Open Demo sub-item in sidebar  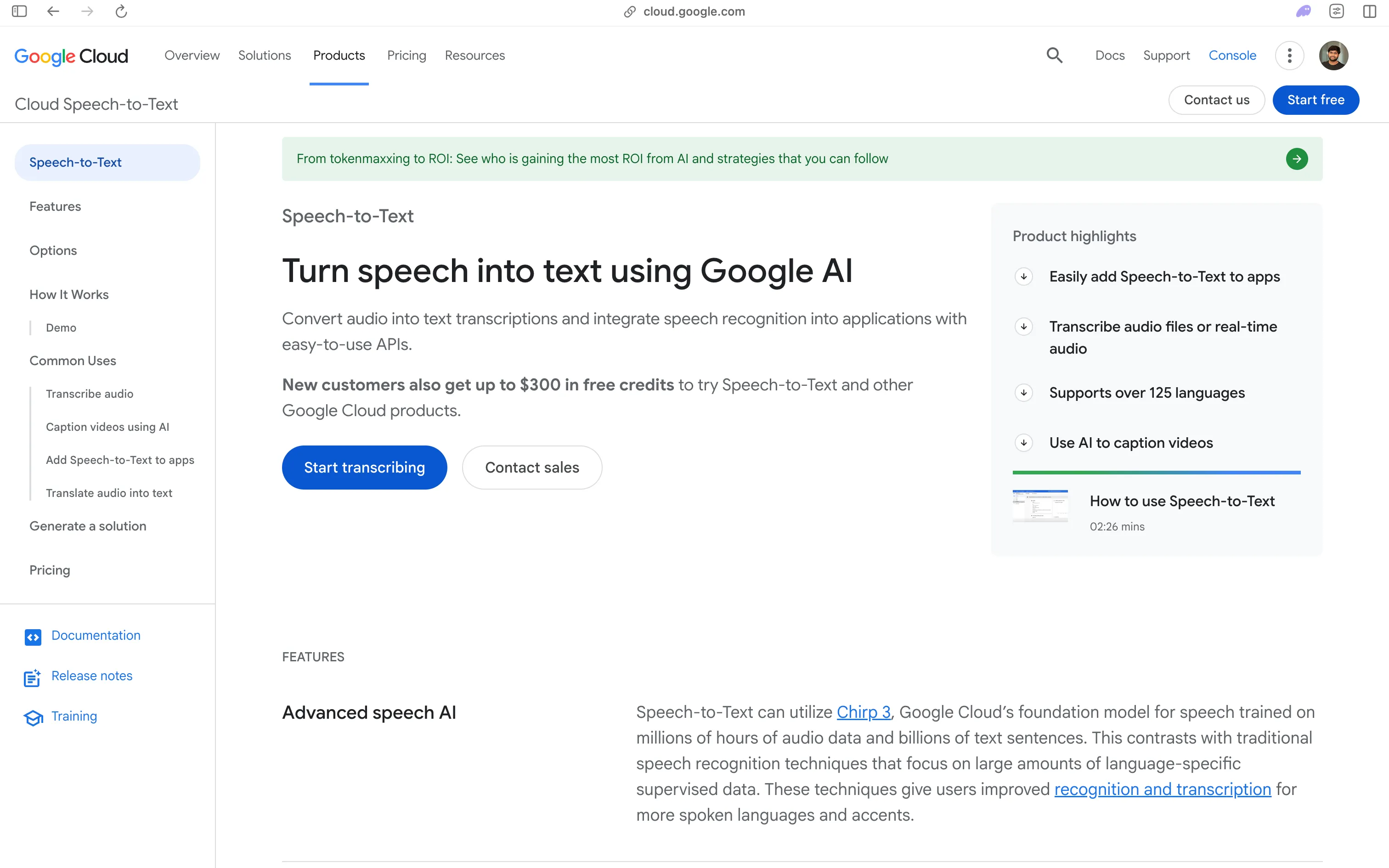[x=61, y=328]
